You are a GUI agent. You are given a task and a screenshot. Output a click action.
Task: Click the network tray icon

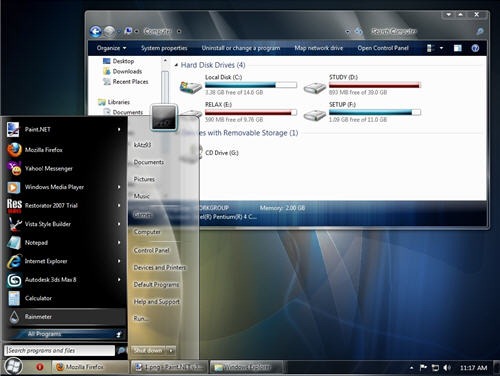coord(435,368)
